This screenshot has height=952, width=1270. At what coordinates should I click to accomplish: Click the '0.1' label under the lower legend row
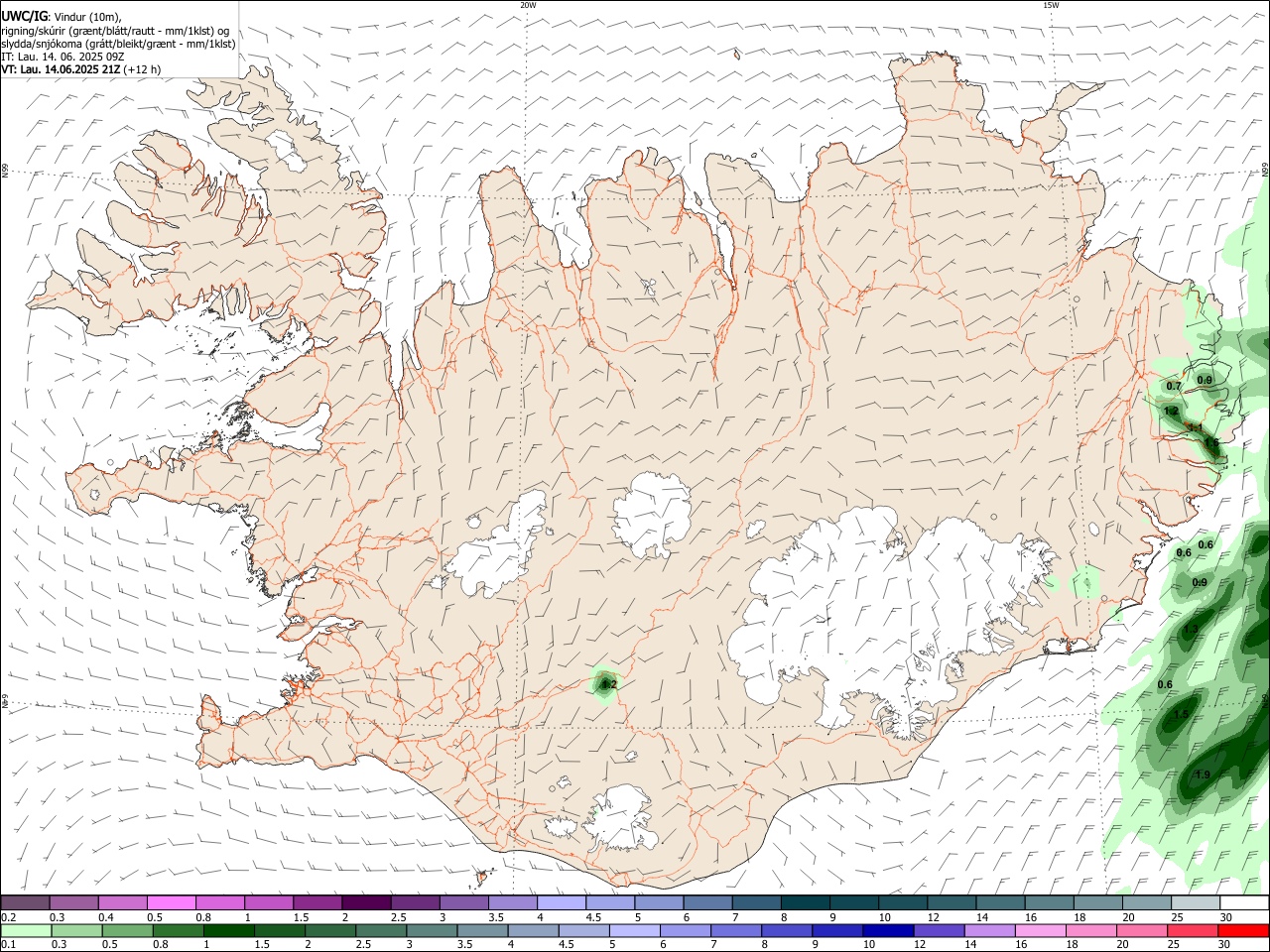point(9,945)
